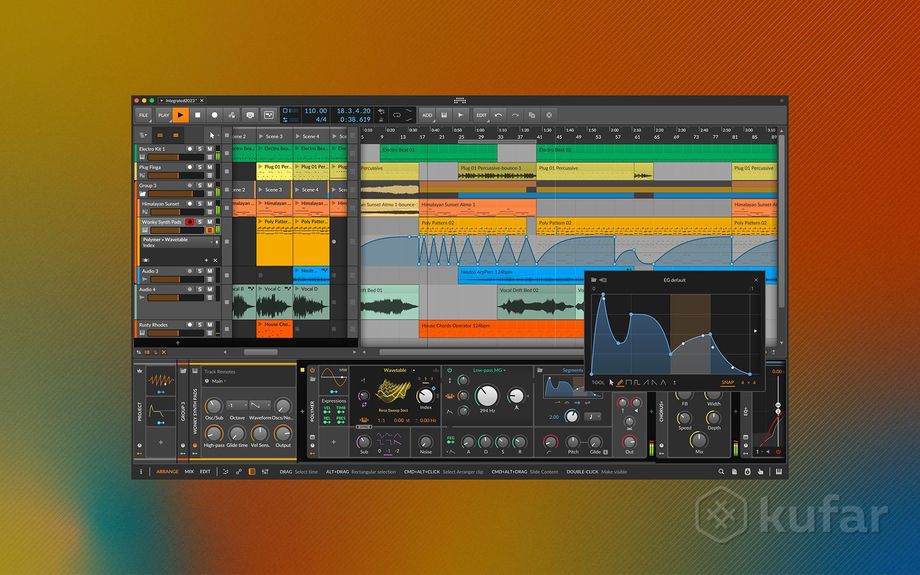Click the transport play button
The height and width of the screenshot is (575, 920).
click(181, 116)
